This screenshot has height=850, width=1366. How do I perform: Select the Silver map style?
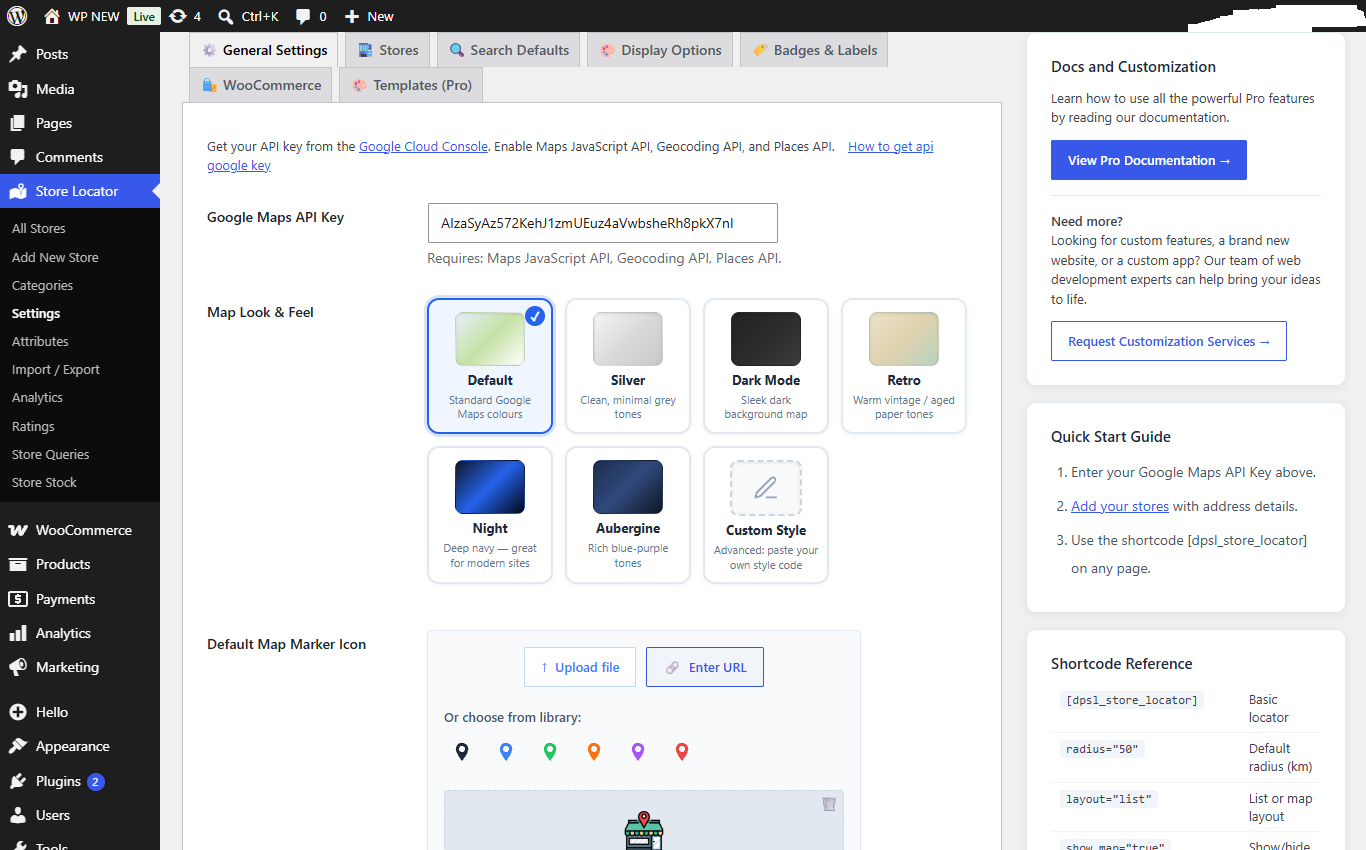click(628, 366)
